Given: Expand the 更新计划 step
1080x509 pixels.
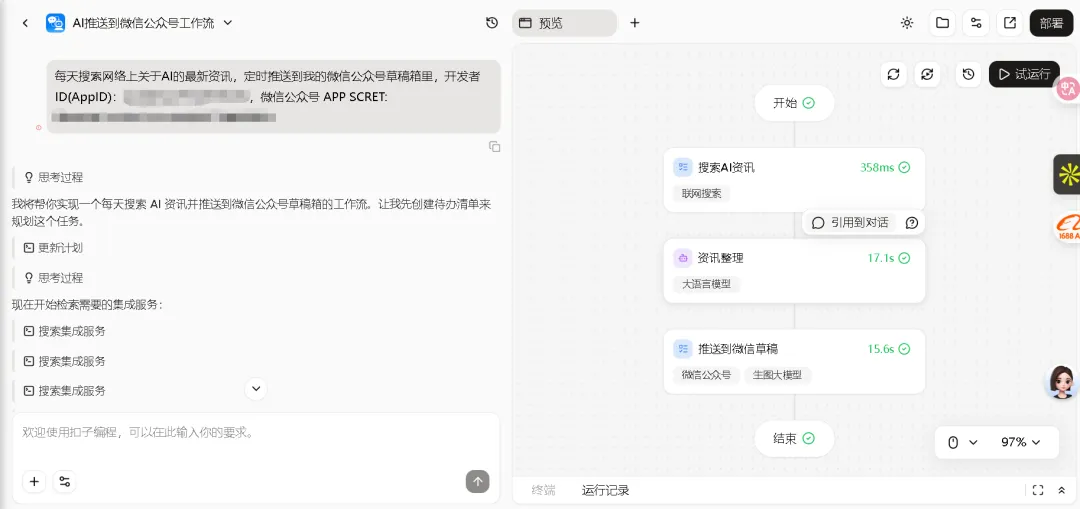Looking at the screenshot, I should pyautogui.click(x=54, y=248).
